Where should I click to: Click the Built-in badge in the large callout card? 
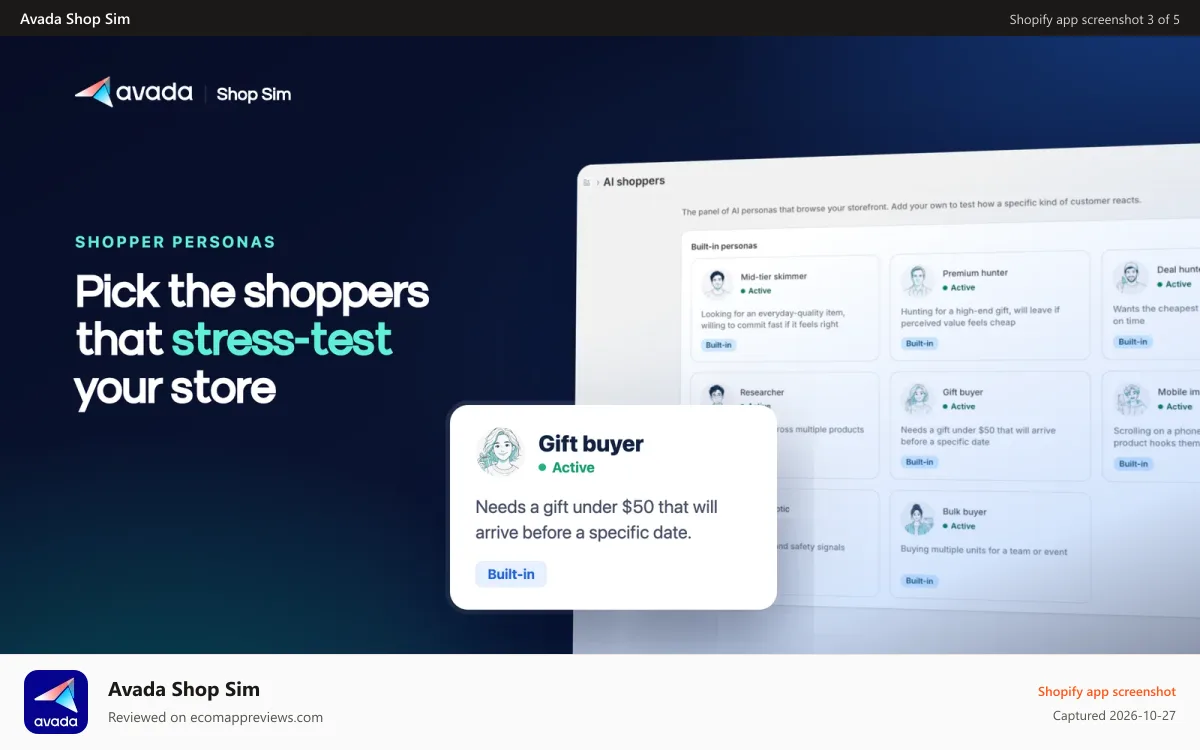point(511,574)
